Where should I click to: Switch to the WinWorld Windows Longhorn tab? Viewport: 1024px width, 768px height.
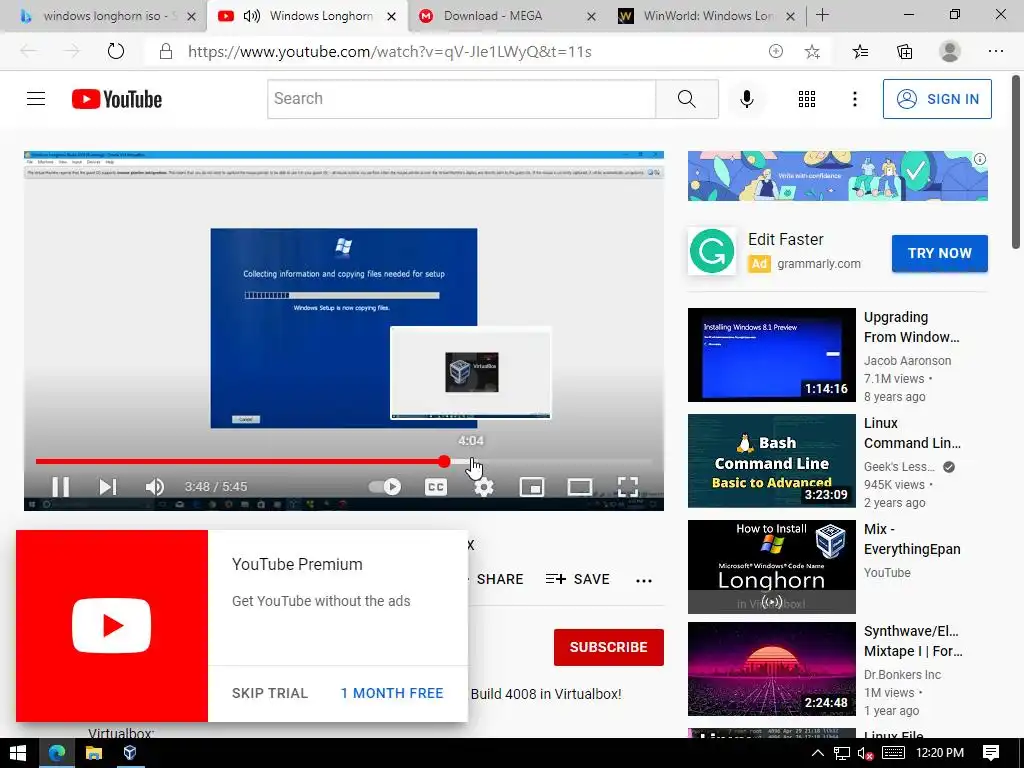(x=709, y=16)
